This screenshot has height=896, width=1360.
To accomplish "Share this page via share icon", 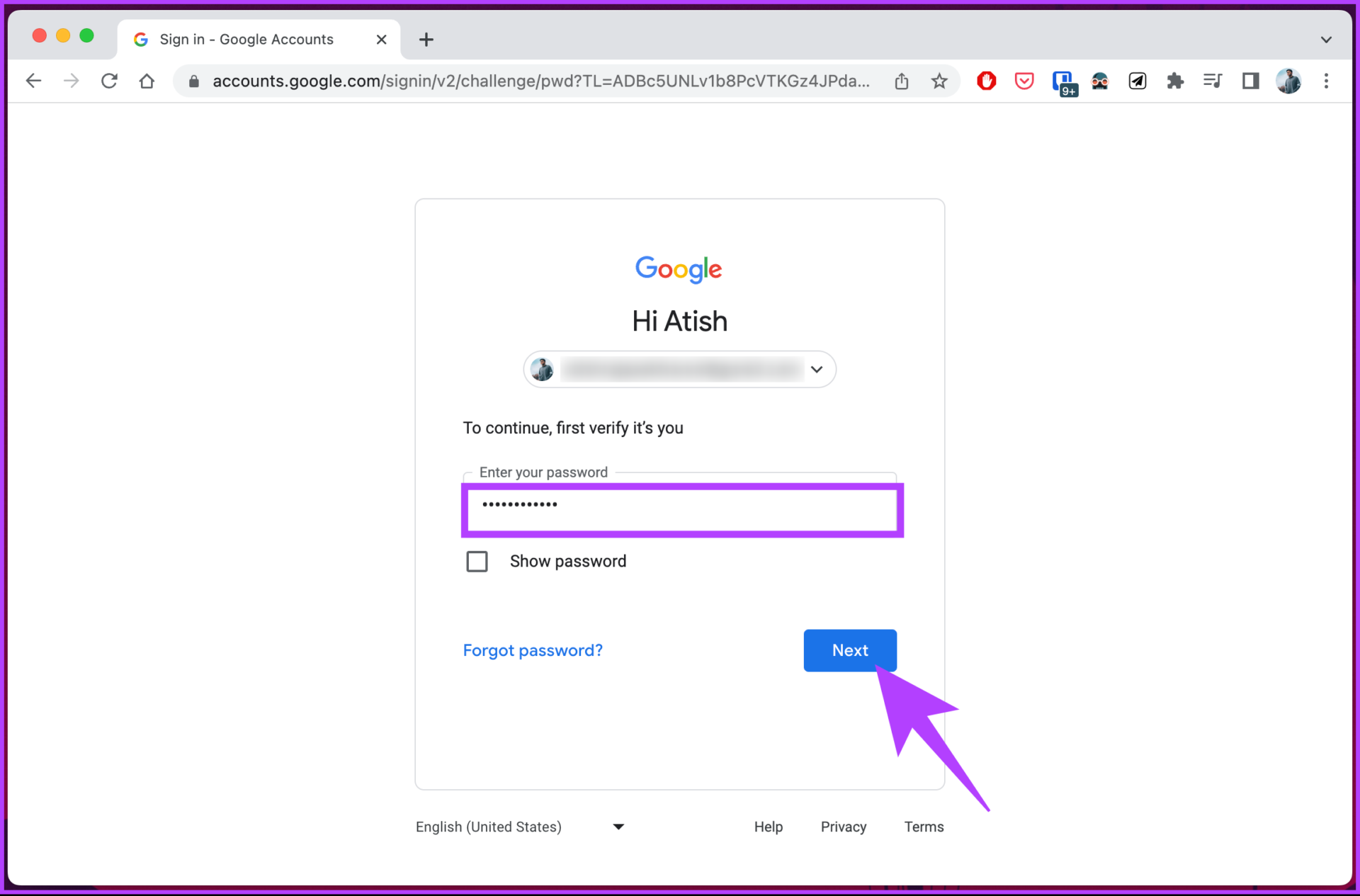I will pos(901,81).
